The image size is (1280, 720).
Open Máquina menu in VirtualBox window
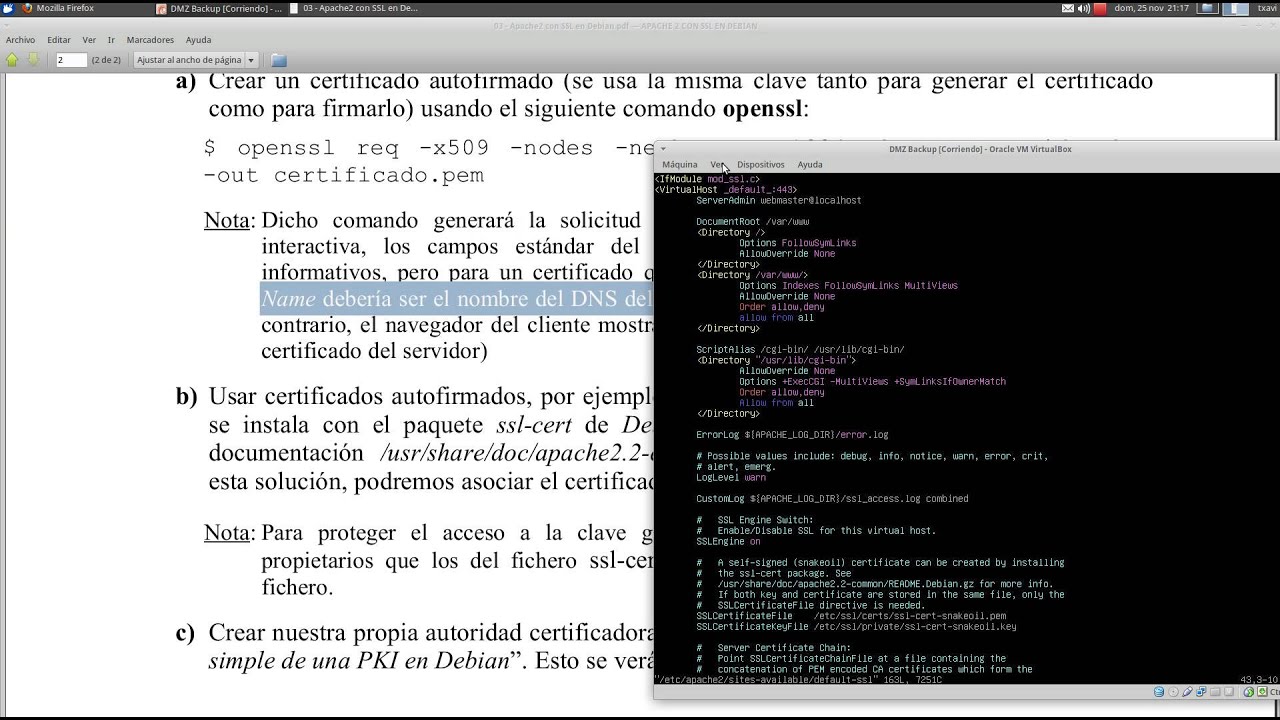pyautogui.click(x=679, y=164)
